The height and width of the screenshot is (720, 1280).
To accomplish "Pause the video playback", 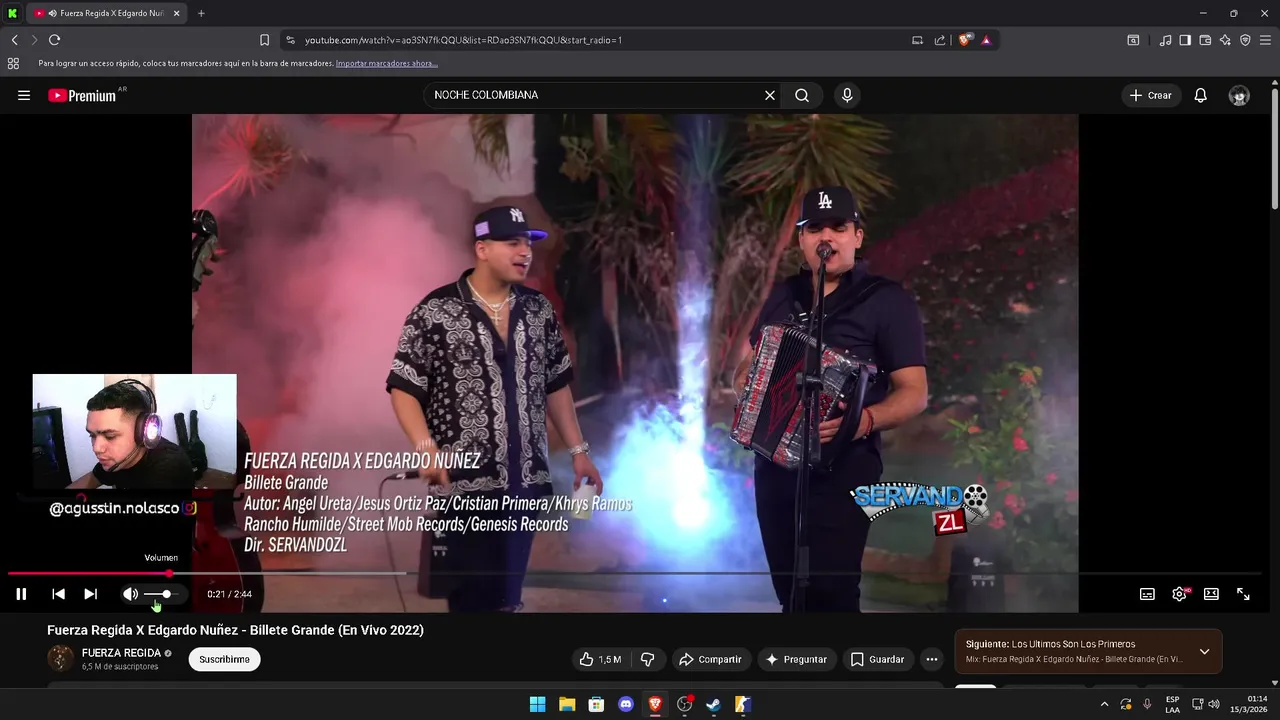I will (x=21, y=594).
